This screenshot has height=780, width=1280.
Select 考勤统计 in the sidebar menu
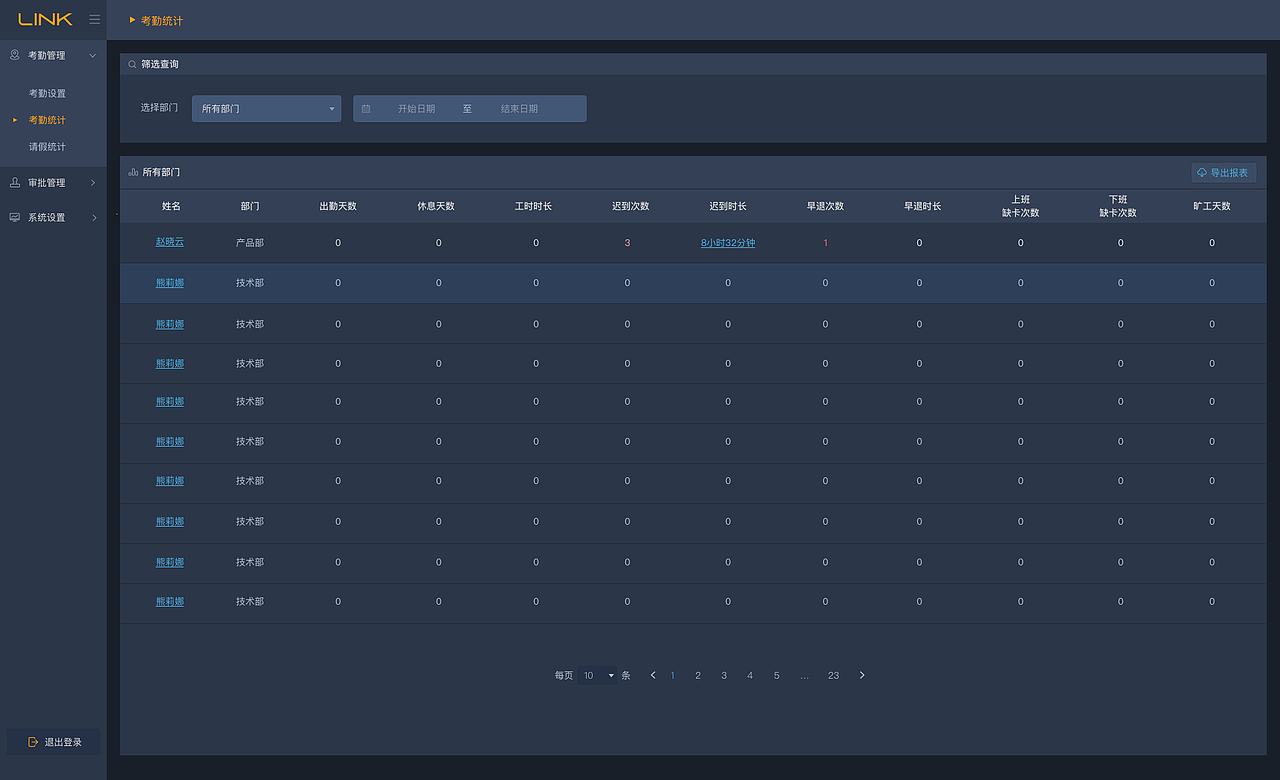(47, 120)
